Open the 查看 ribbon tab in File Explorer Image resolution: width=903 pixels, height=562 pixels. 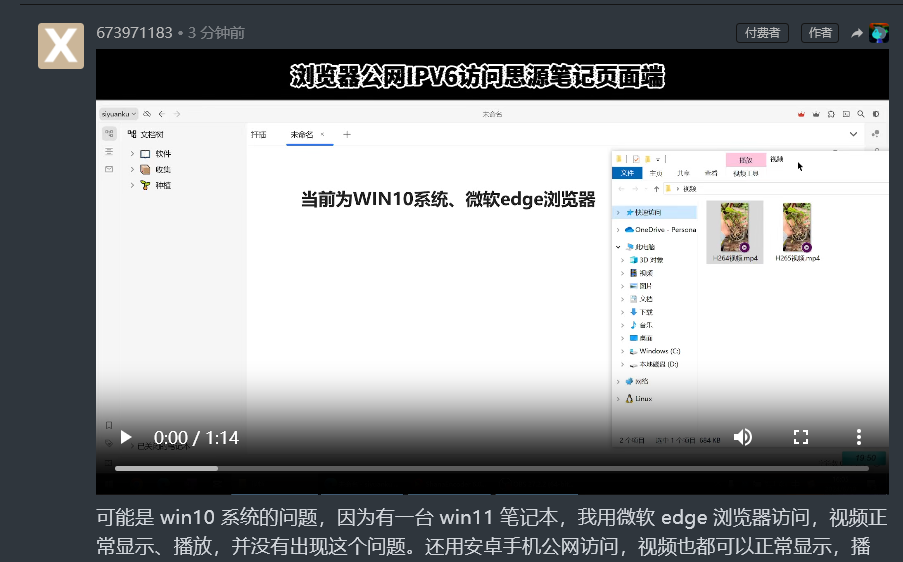[x=711, y=173]
